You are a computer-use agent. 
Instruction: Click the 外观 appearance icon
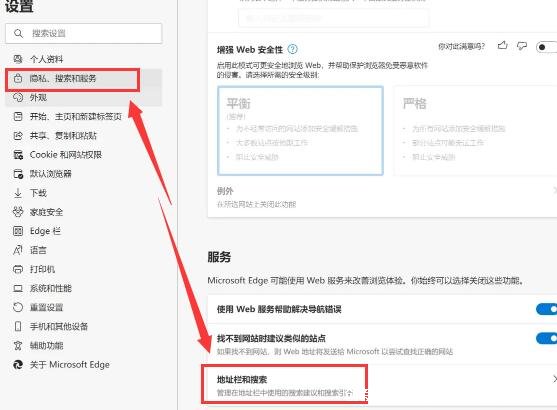(x=18, y=97)
